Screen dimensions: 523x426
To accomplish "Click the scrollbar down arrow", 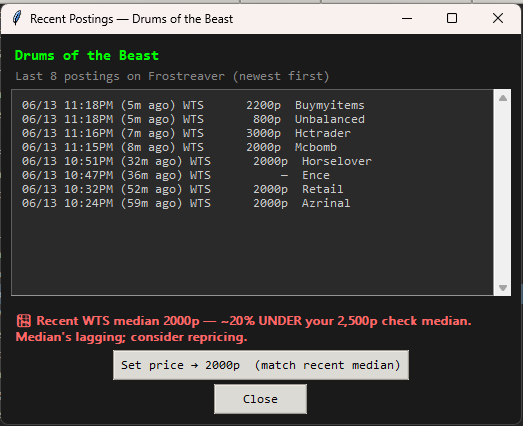I will pyautogui.click(x=503, y=288).
